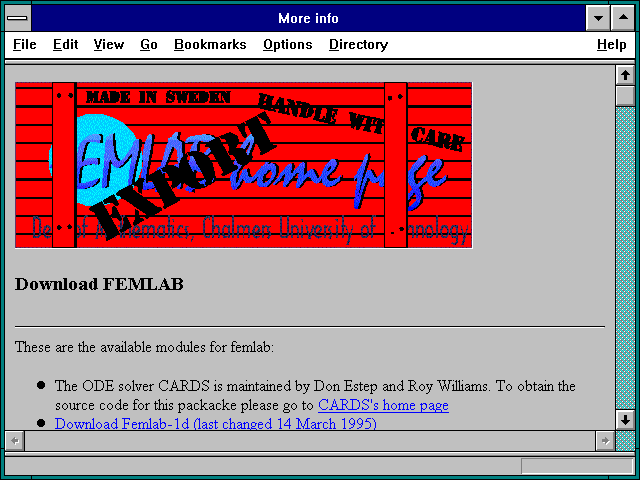Follow the CARDS's home page link
Image resolution: width=640 pixels, height=480 pixels.
383,405
